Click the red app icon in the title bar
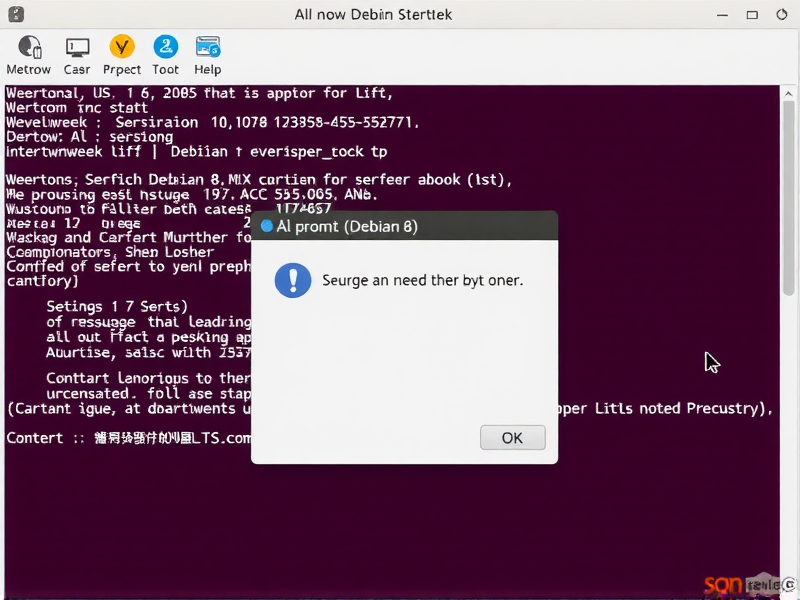The image size is (800, 600). pos(14,14)
